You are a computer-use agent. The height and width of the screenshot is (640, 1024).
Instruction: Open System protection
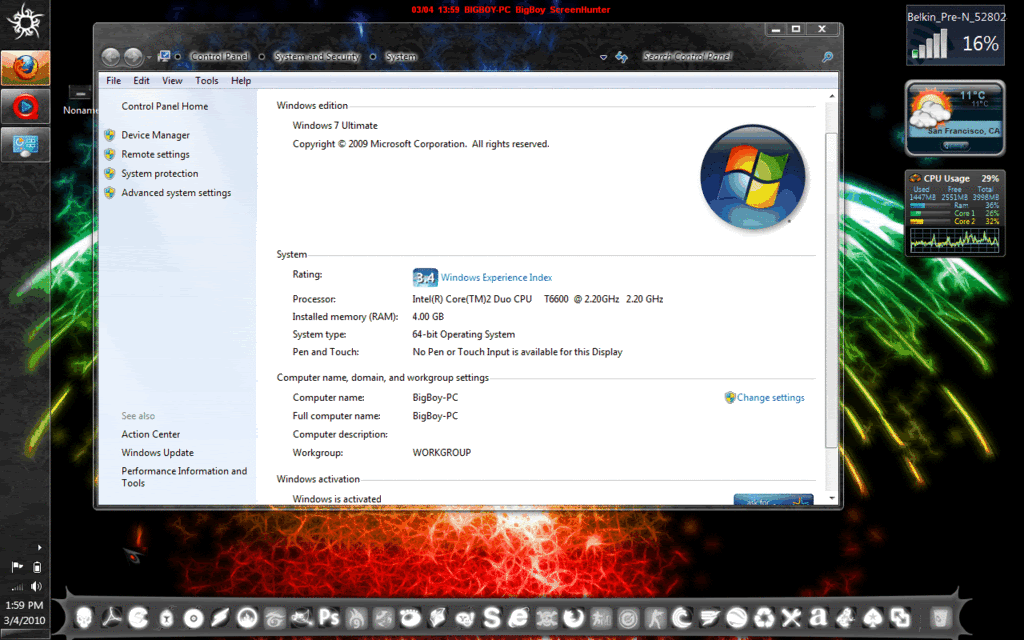[159, 174]
